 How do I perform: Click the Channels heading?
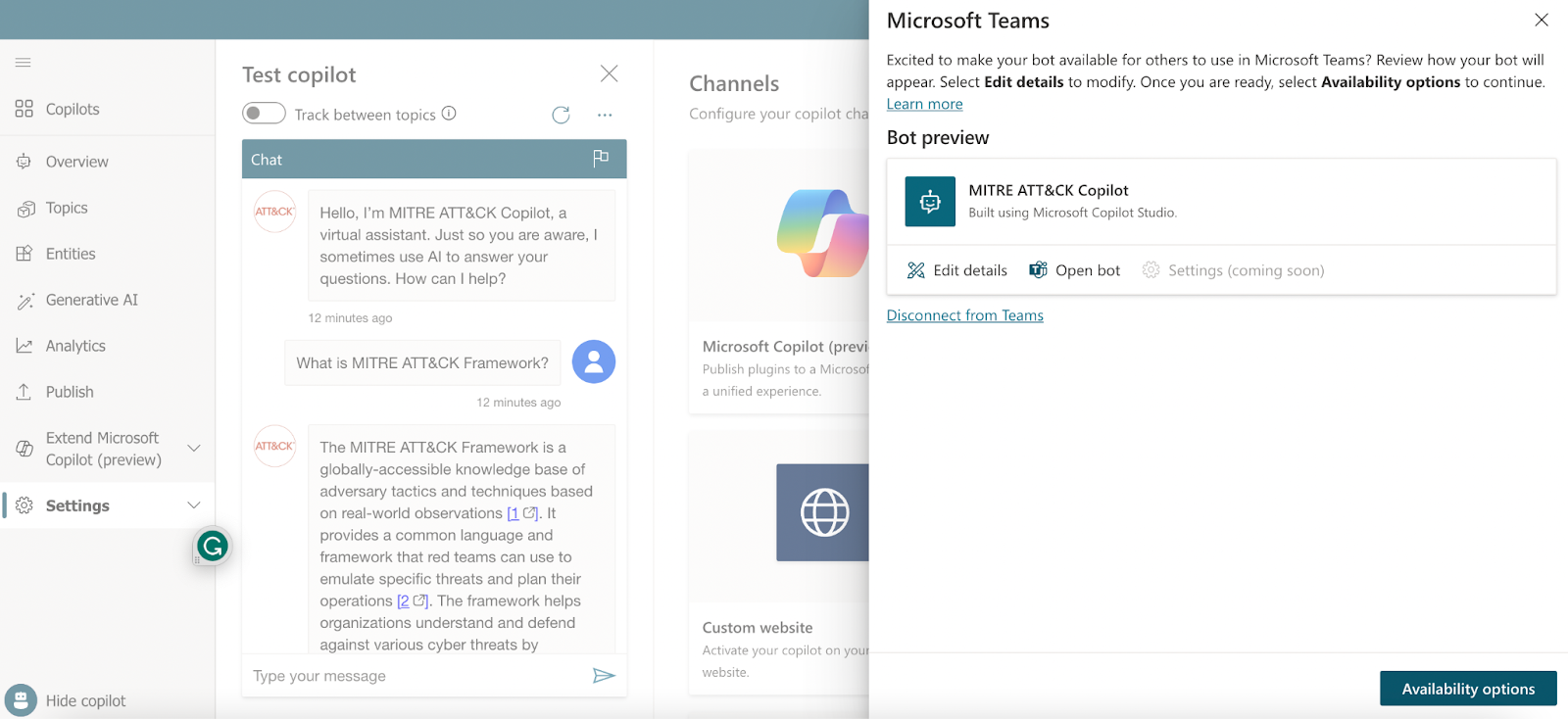click(x=734, y=84)
